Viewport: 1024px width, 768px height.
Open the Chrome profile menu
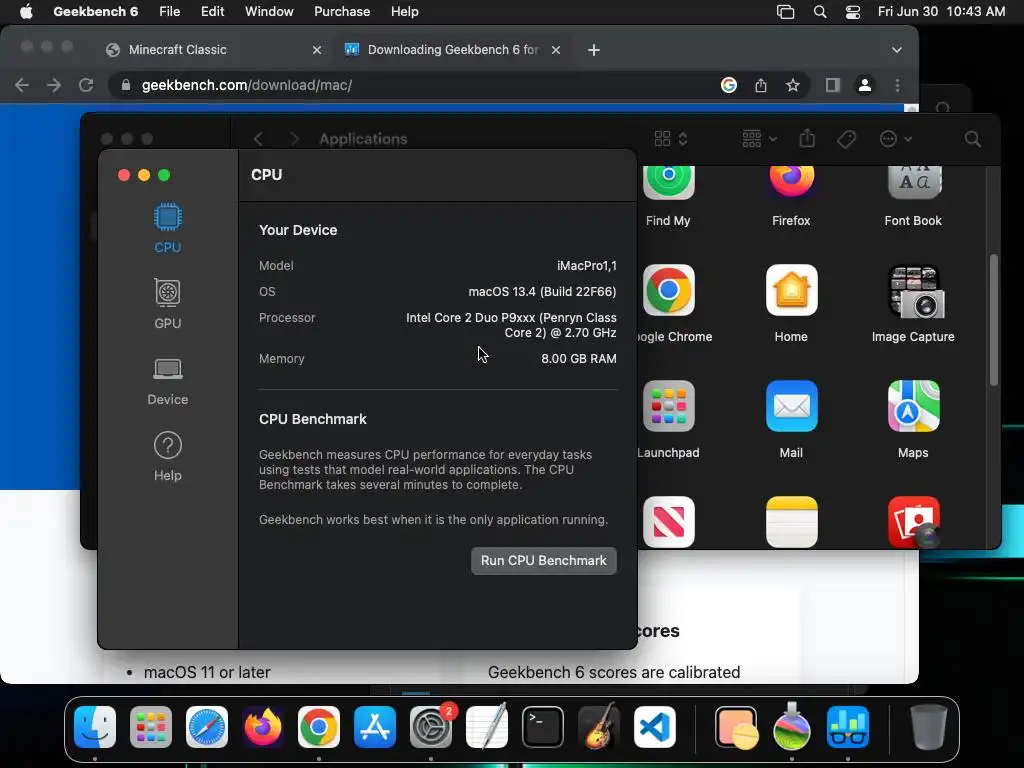(x=865, y=85)
